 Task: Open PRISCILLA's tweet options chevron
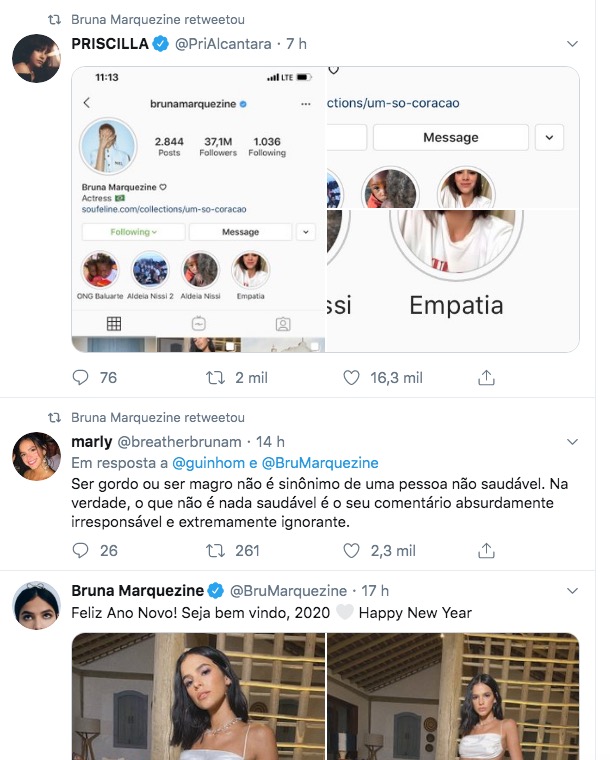click(x=572, y=44)
